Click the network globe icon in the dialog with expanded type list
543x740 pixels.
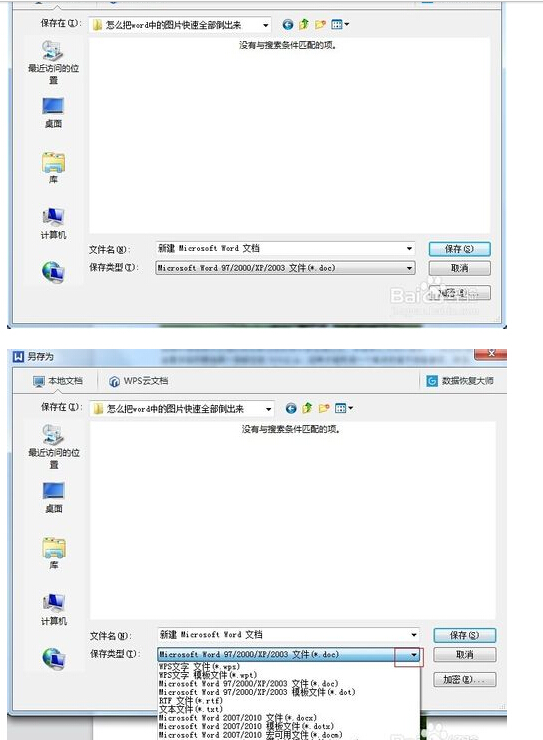click(53, 658)
